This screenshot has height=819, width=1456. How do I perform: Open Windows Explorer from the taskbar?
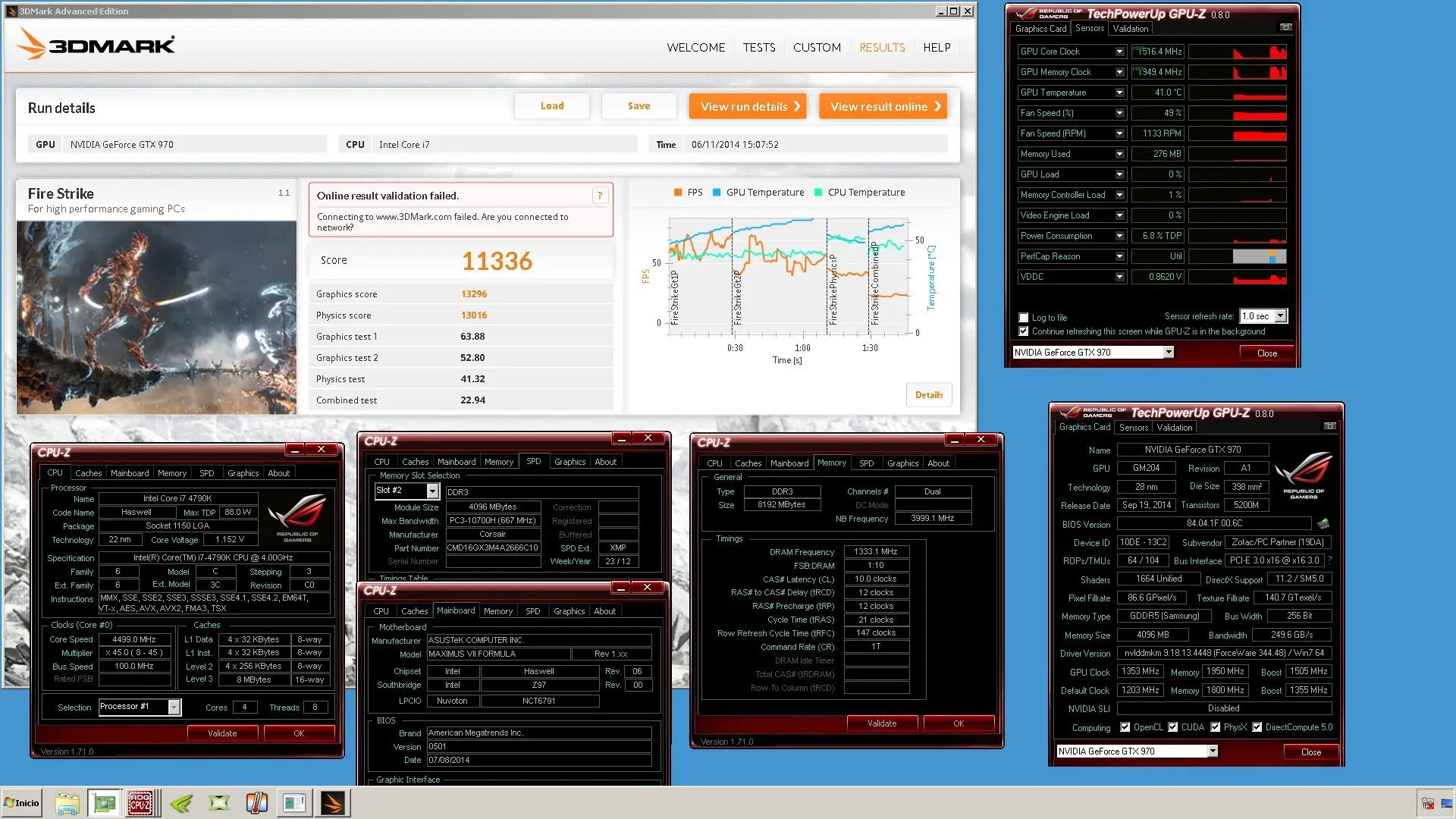(67, 803)
